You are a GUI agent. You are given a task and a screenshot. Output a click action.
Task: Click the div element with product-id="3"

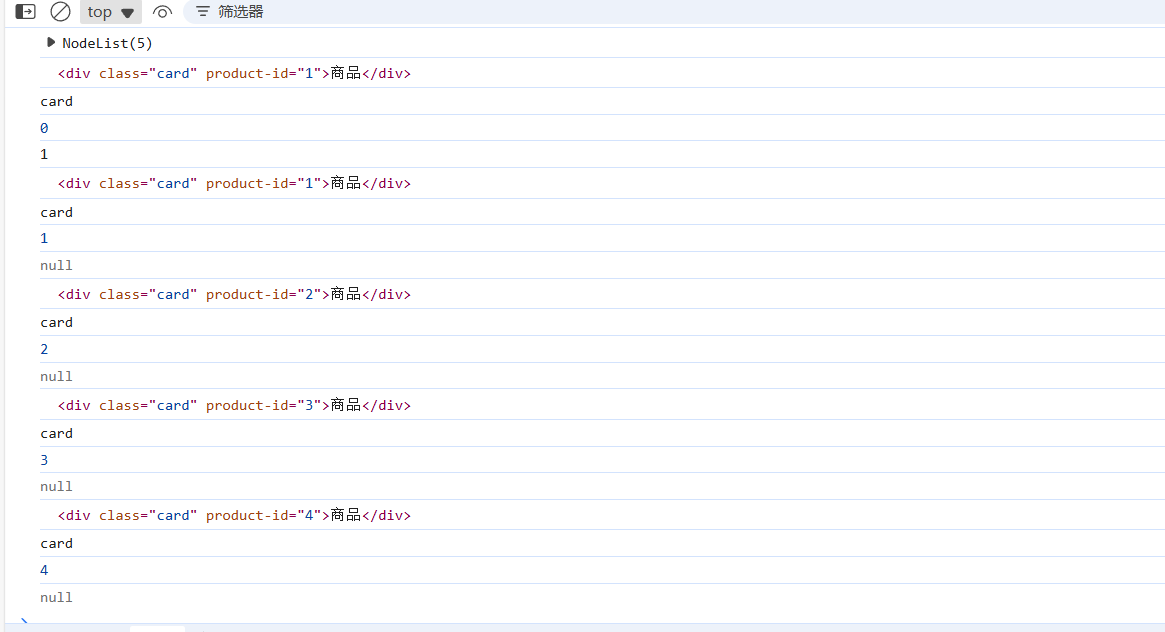(234, 405)
